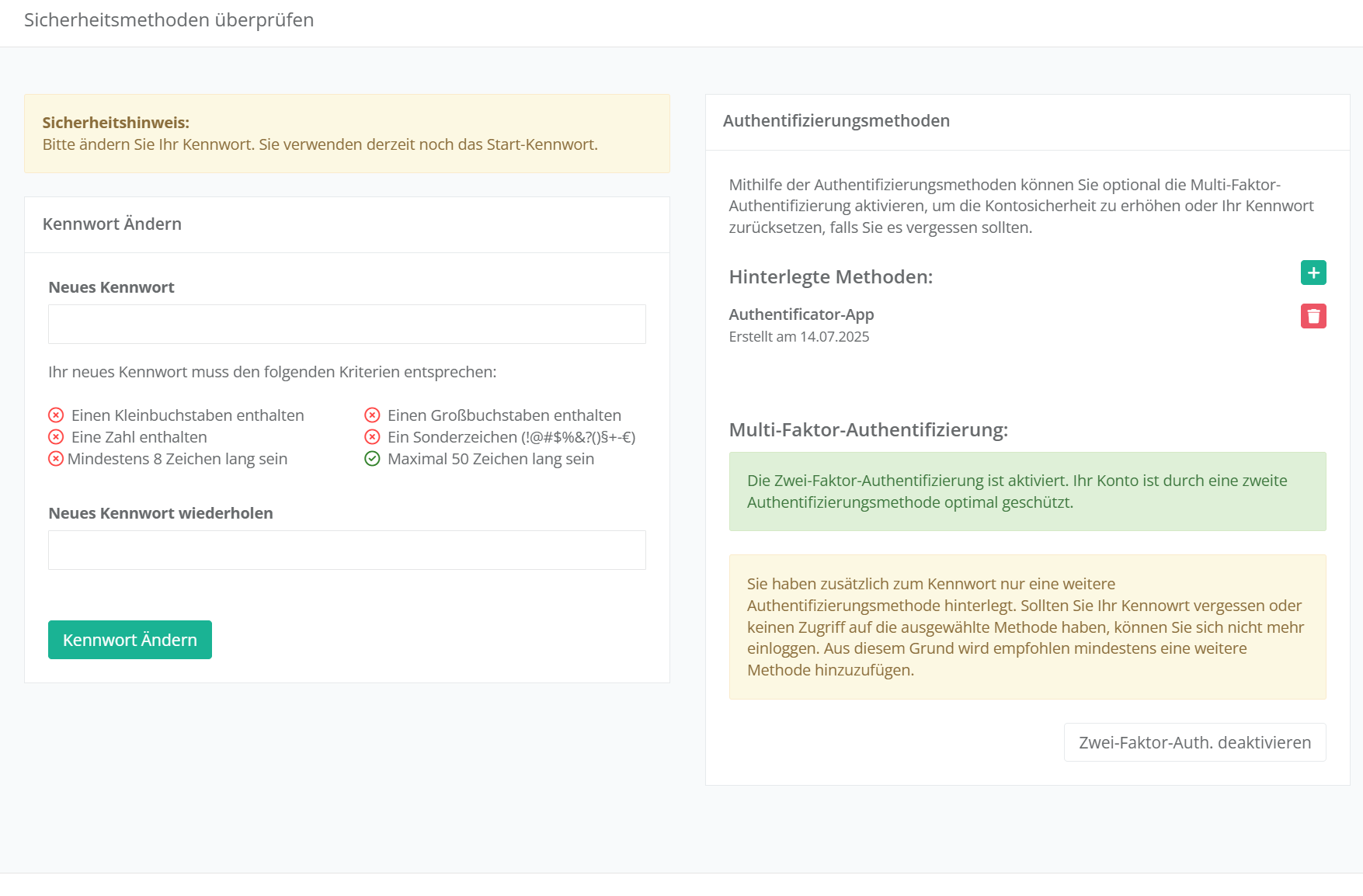The width and height of the screenshot is (1363, 896).
Task: Click the green checkmark beside 'Maximal 50 Zeichen'
Action: click(372, 459)
